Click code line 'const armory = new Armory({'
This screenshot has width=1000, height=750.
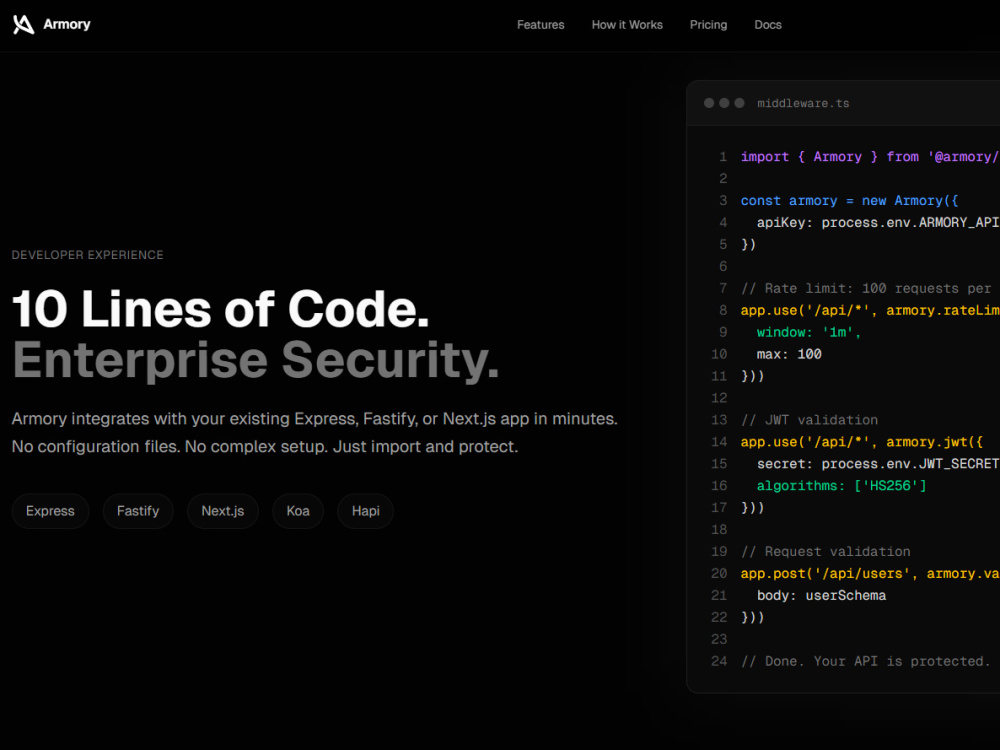click(x=849, y=201)
